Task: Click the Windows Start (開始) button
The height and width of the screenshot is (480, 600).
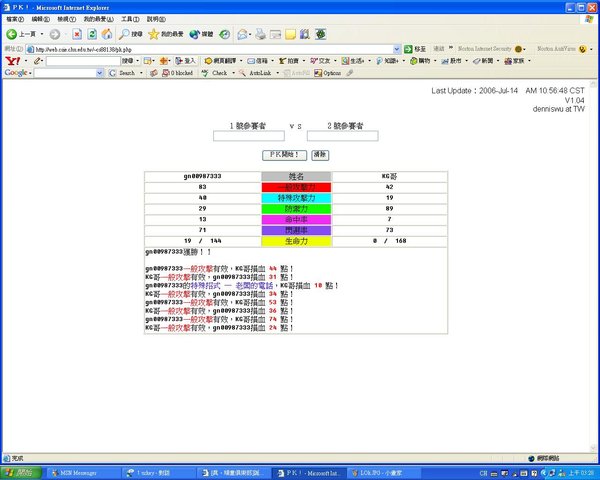Action: click(21, 473)
